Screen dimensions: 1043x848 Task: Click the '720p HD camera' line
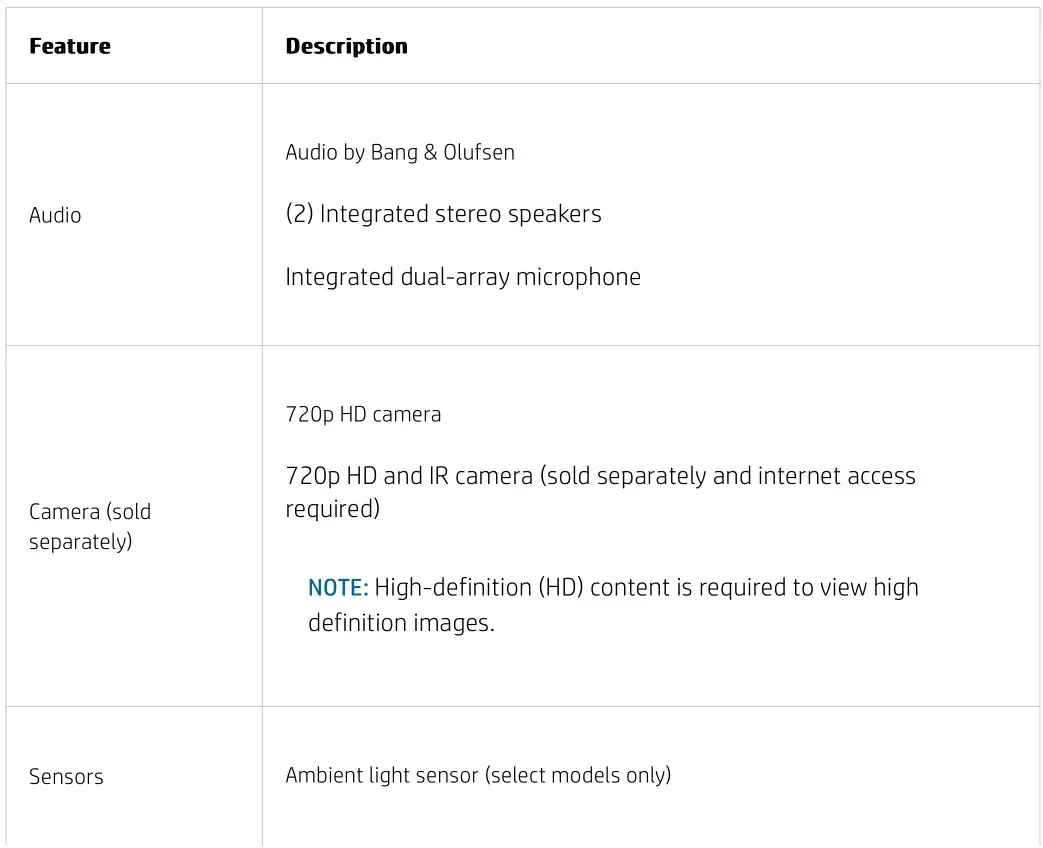(363, 414)
